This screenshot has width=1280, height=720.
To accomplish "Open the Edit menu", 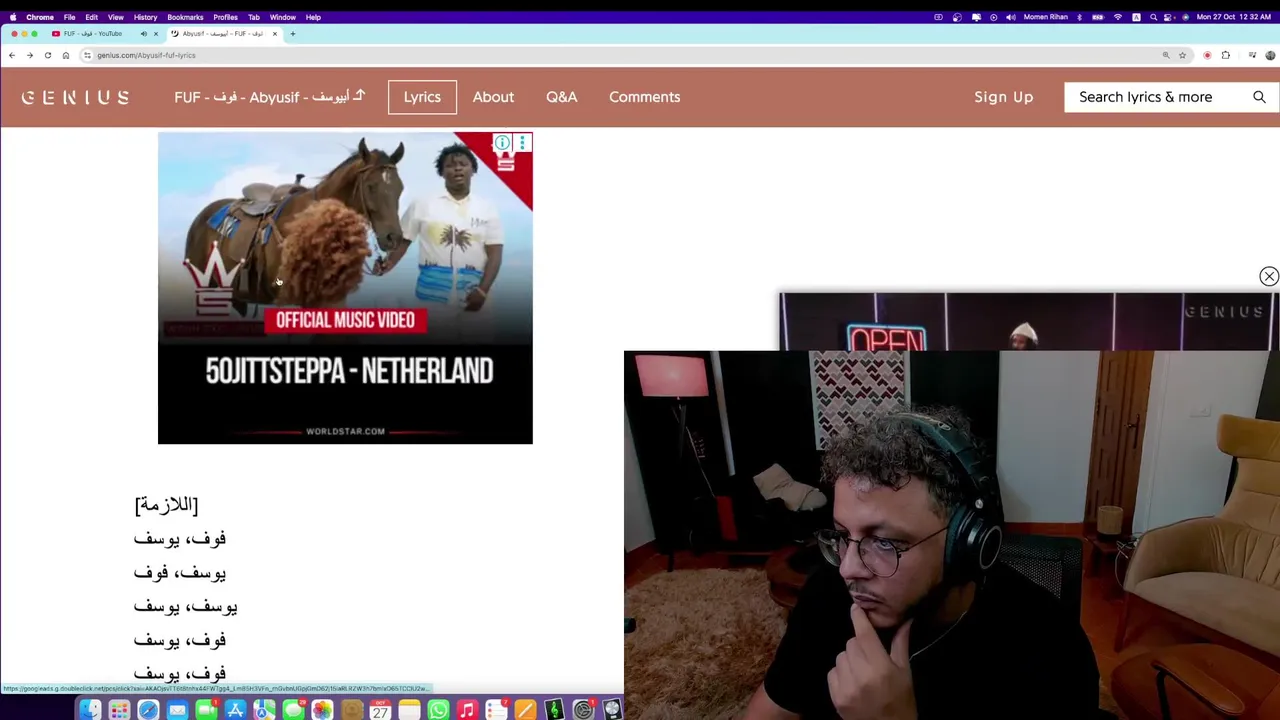I will coord(91,17).
